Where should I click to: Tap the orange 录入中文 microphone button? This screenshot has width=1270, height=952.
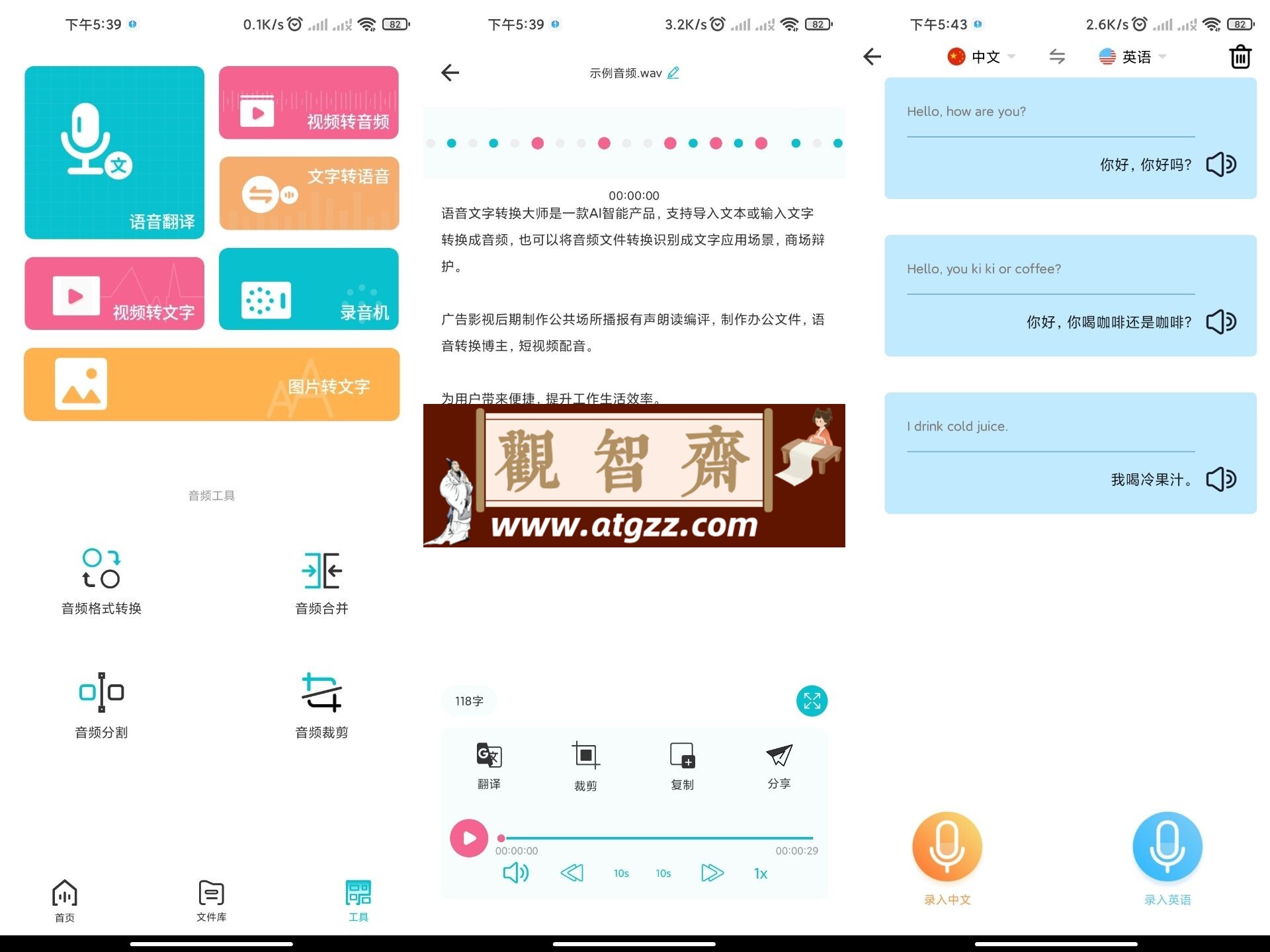(x=947, y=847)
